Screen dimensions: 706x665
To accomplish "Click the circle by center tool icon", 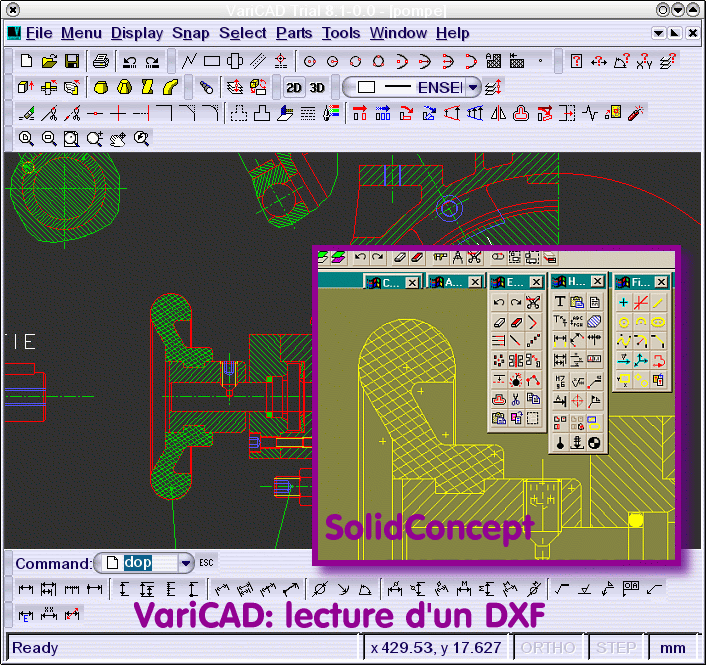I will [x=309, y=61].
